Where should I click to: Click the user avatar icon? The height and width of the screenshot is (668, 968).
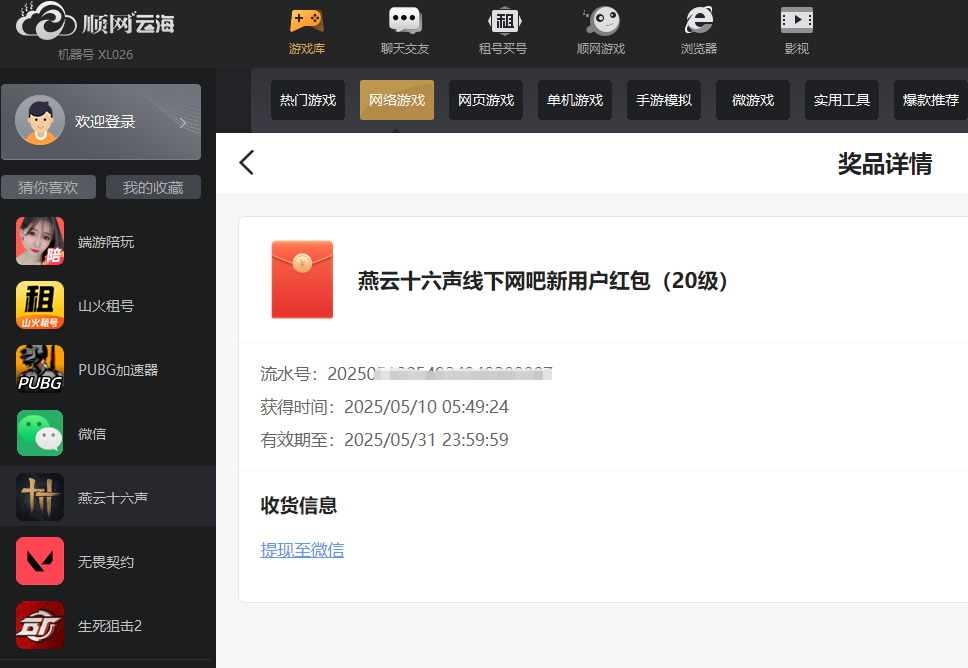click(40, 120)
